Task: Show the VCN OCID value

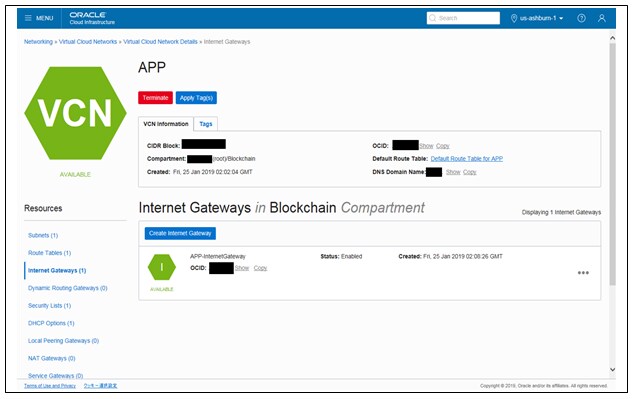Action: pyautogui.click(x=426, y=146)
